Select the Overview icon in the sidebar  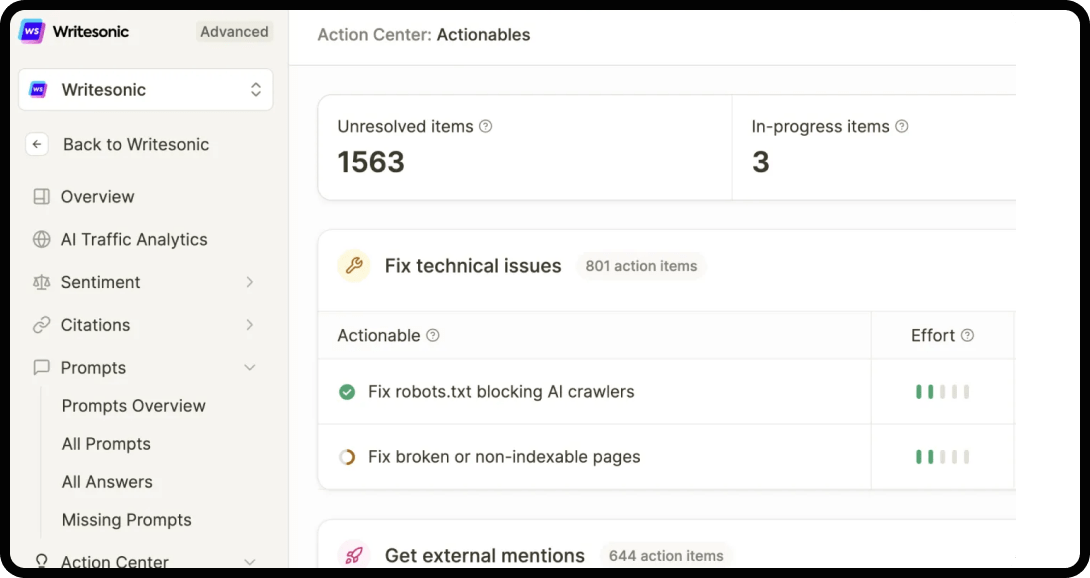[x=41, y=196]
